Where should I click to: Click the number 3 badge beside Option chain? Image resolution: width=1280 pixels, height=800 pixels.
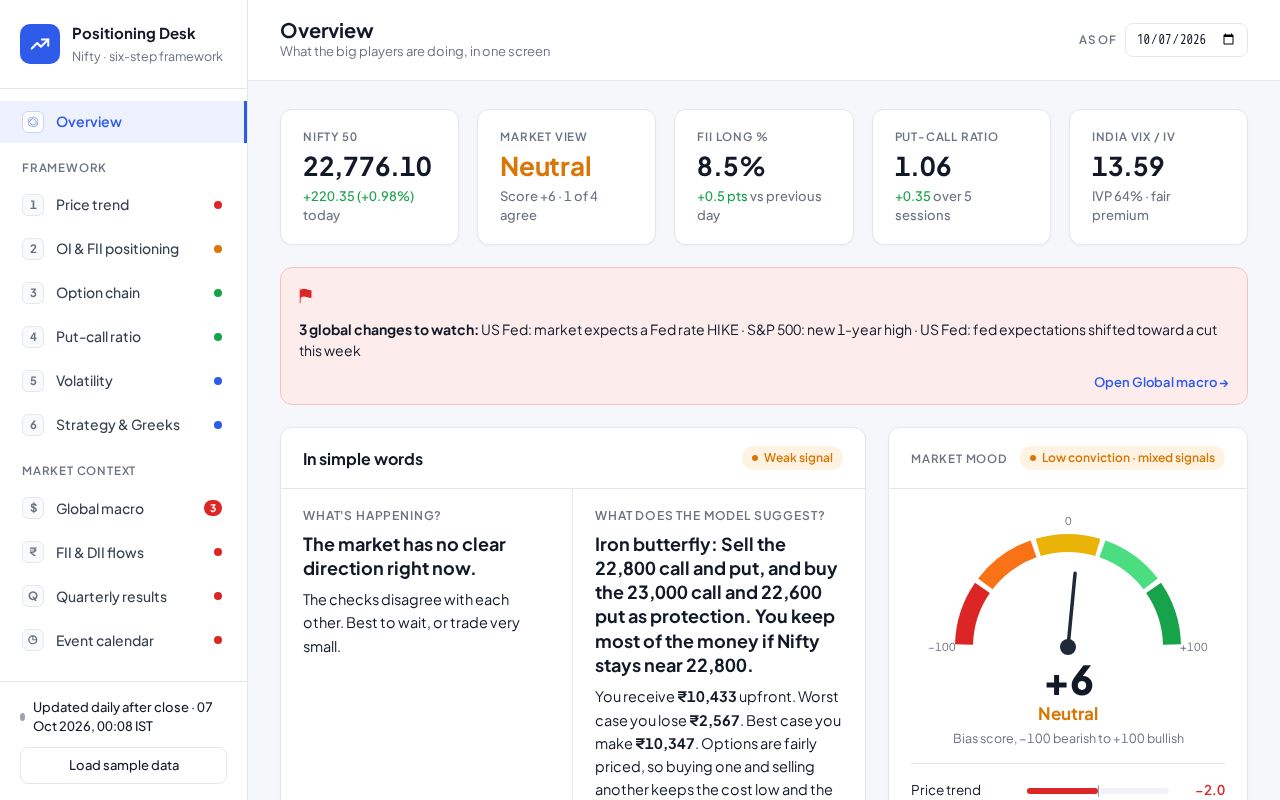click(33, 293)
